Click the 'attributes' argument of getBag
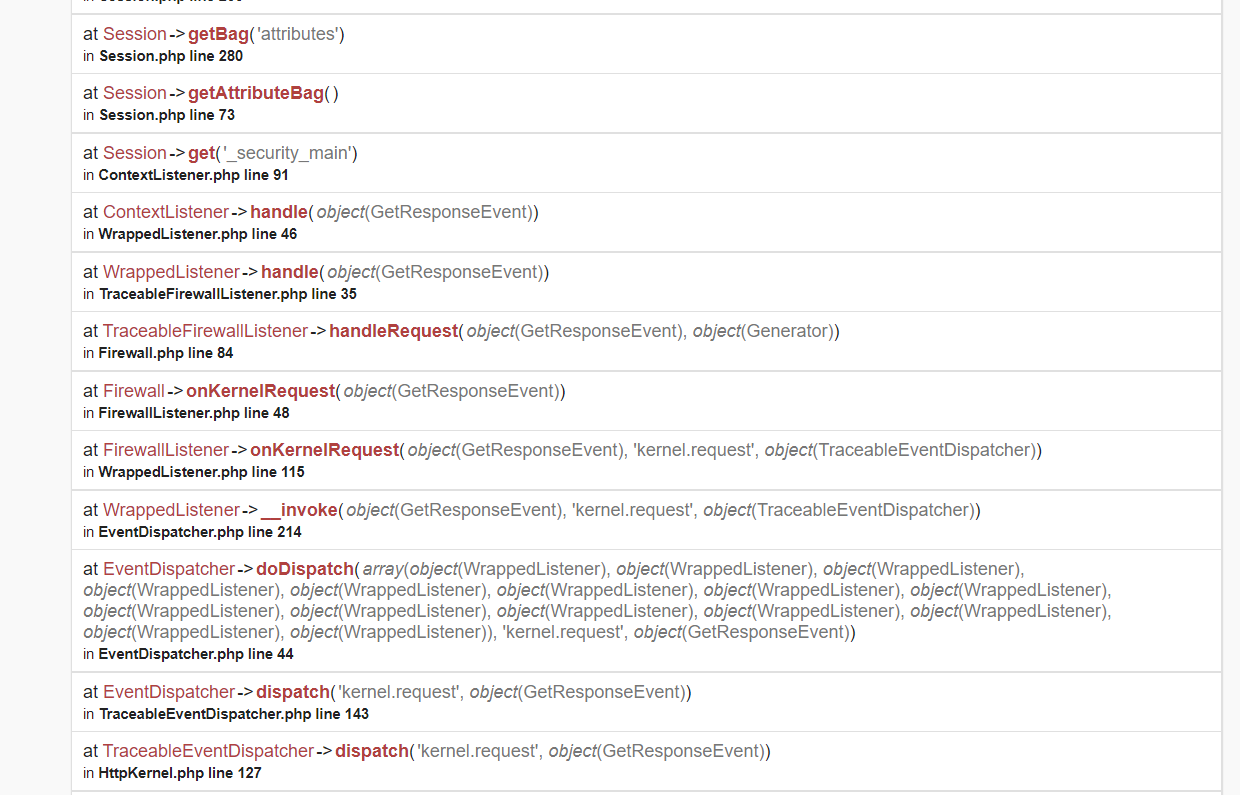The image size is (1240, 795). point(298,34)
